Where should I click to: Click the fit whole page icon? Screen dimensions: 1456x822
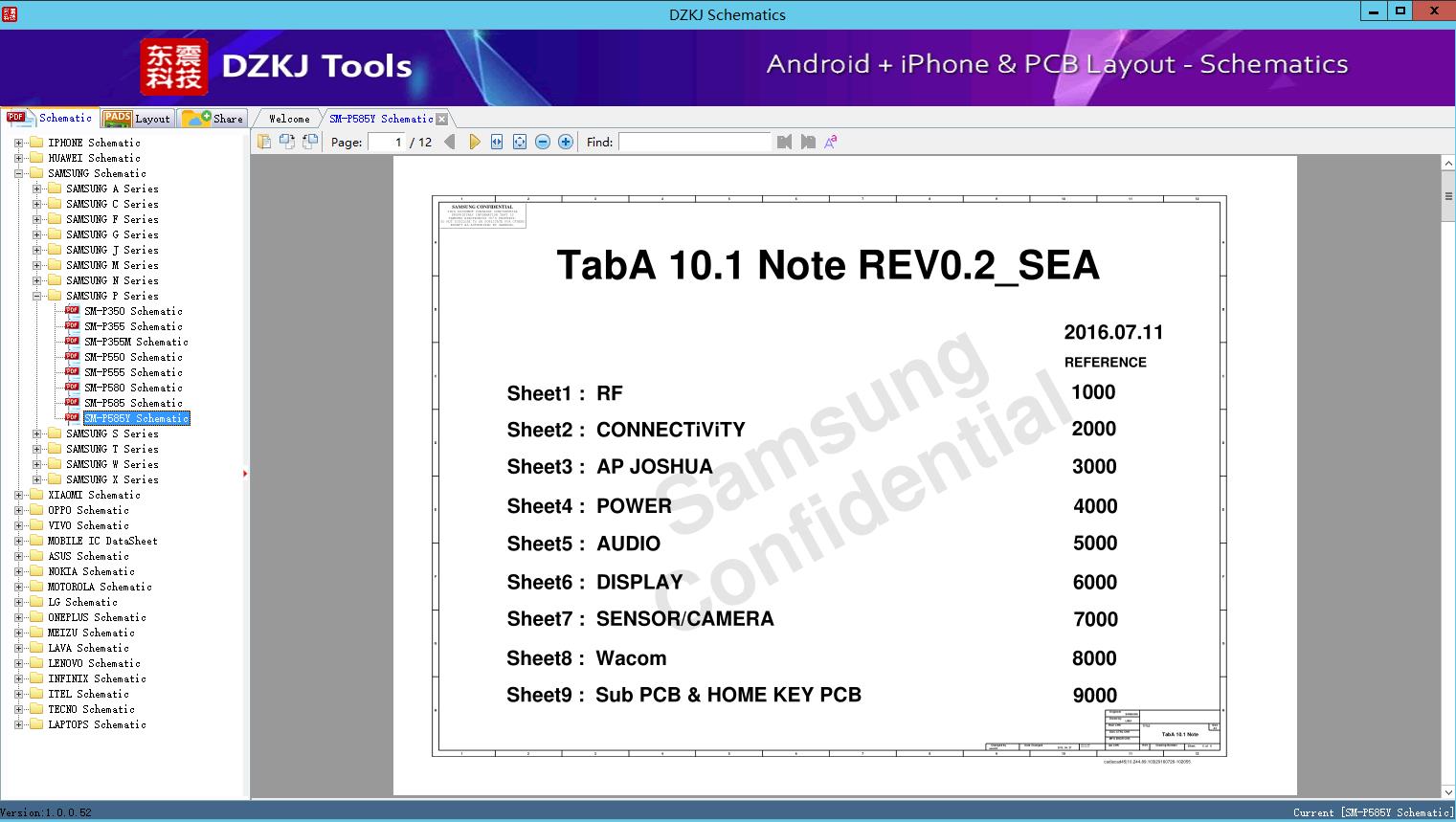[520, 142]
